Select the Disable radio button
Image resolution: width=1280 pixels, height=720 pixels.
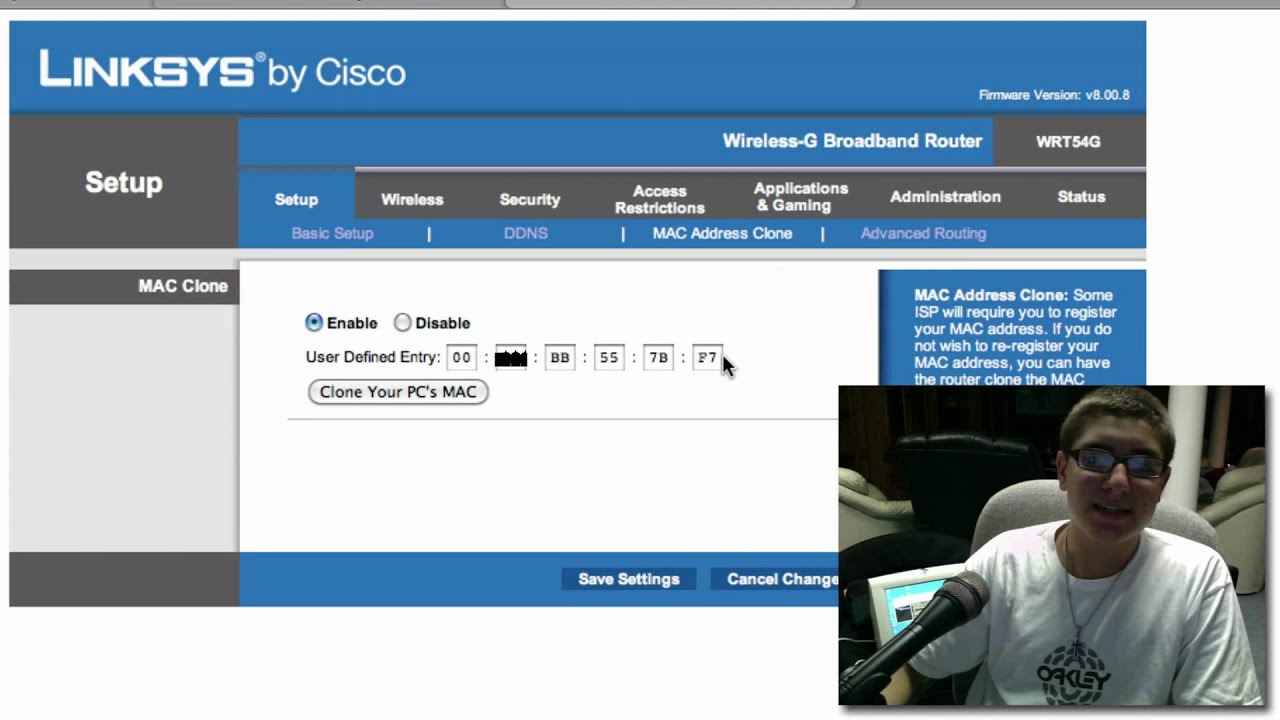click(x=402, y=323)
